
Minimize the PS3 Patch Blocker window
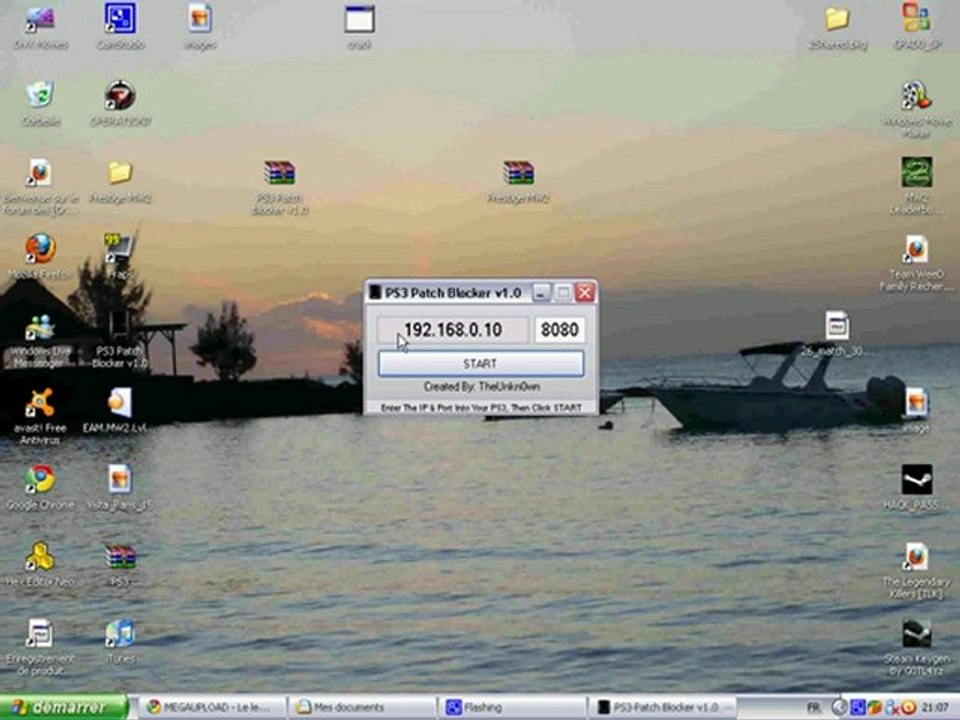tap(541, 293)
